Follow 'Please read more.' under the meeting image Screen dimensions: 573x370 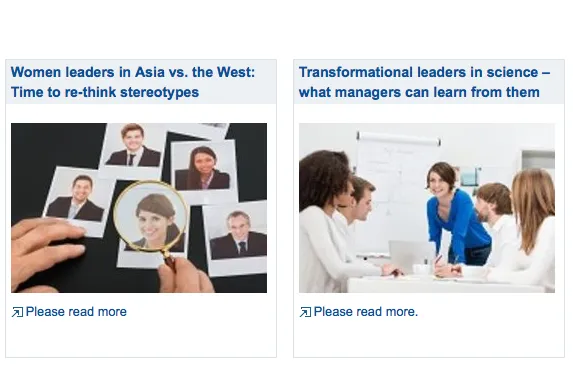click(x=365, y=312)
